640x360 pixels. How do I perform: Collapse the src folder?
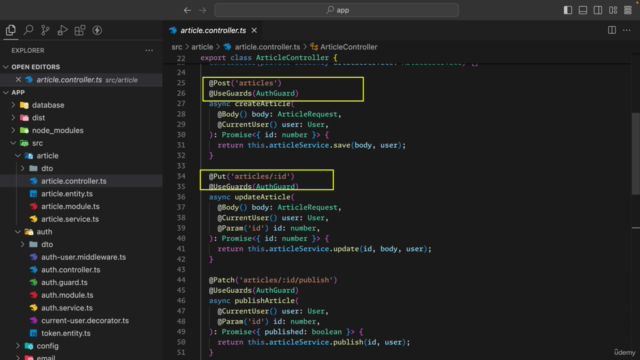37,143
